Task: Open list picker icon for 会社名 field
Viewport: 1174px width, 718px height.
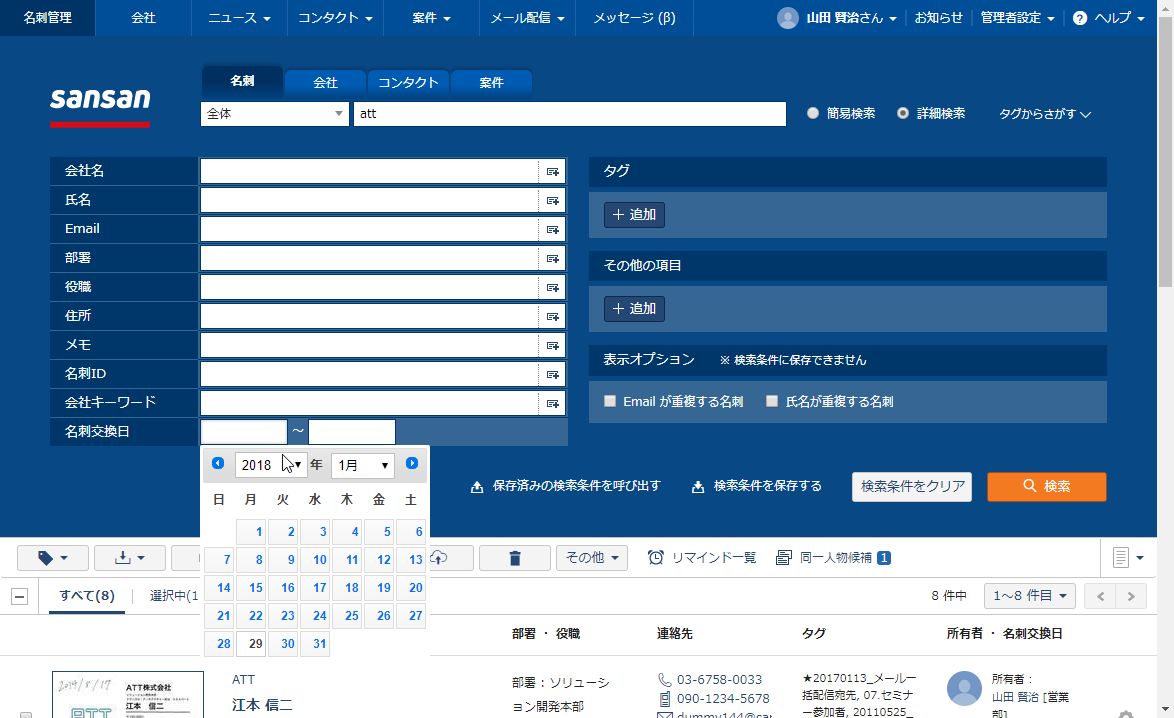Action: click(x=553, y=171)
